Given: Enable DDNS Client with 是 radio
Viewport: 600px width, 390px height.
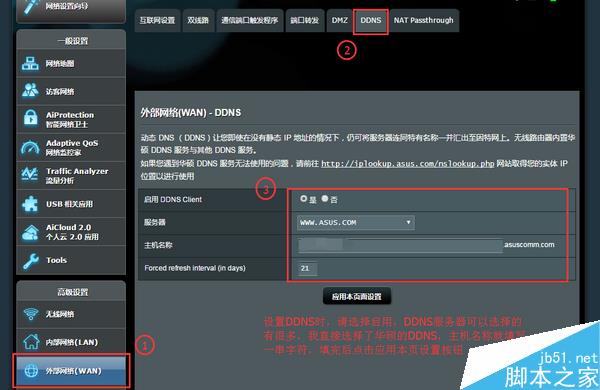Looking at the screenshot, I should 303,199.
